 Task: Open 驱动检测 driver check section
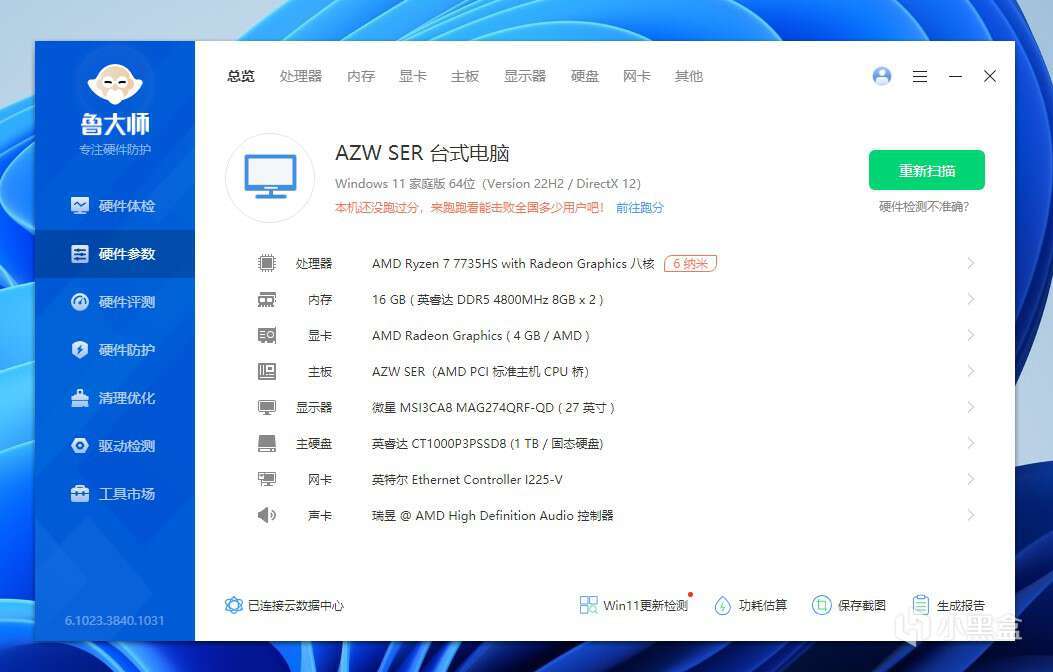[113, 446]
